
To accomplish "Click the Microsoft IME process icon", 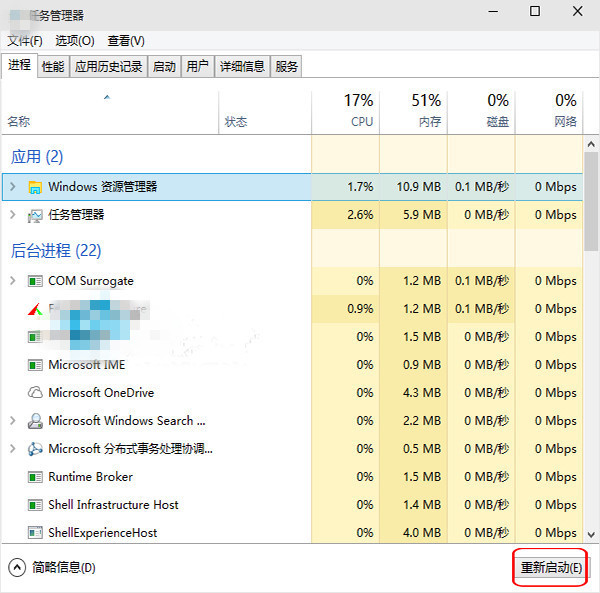I will [x=35, y=365].
